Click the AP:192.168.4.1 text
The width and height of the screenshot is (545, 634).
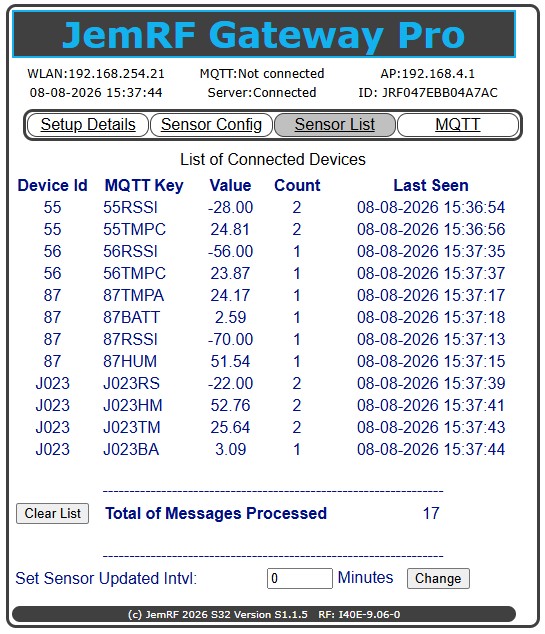(x=427, y=74)
